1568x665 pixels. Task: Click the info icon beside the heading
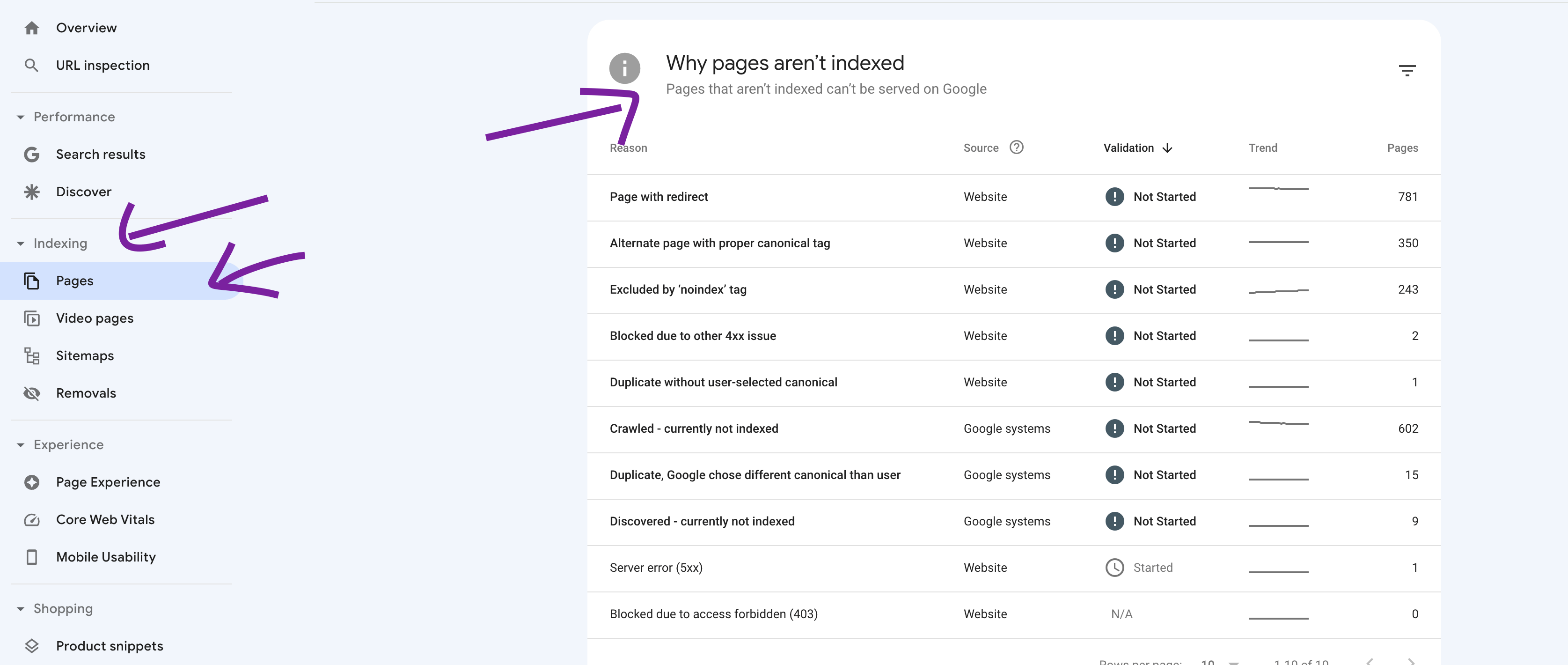pyautogui.click(x=624, y=68)
